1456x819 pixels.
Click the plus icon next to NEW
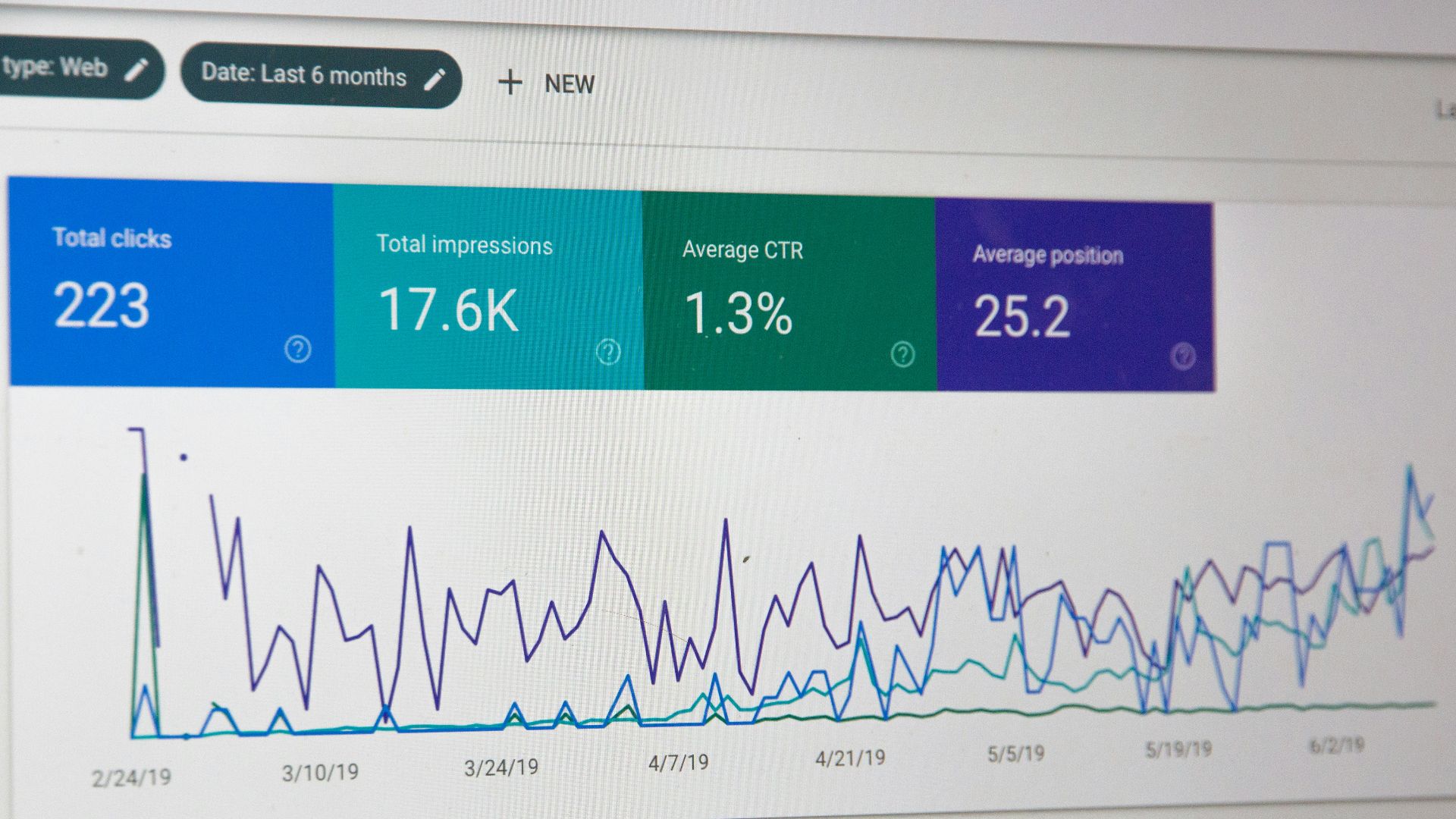[x=510, y=83]
